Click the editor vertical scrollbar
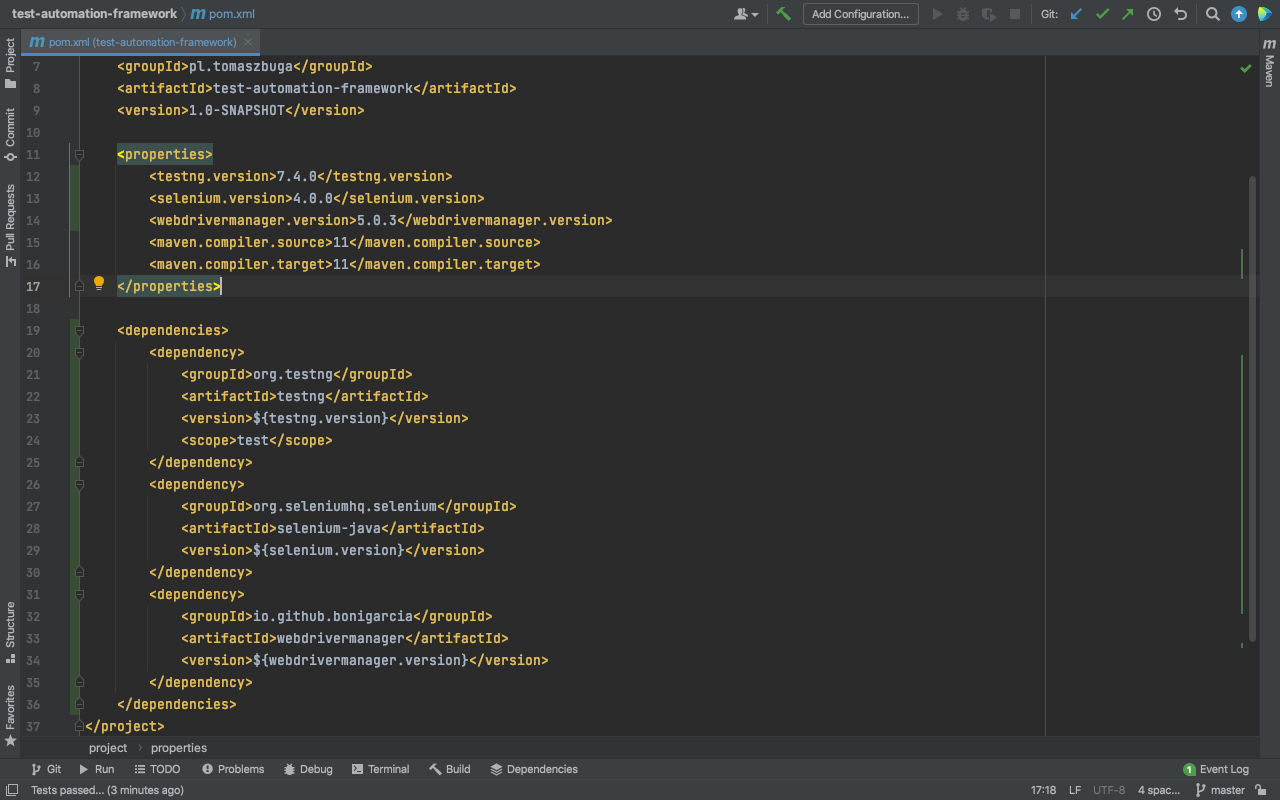Screen dimensions: 1280x800 pos(1253,408)
